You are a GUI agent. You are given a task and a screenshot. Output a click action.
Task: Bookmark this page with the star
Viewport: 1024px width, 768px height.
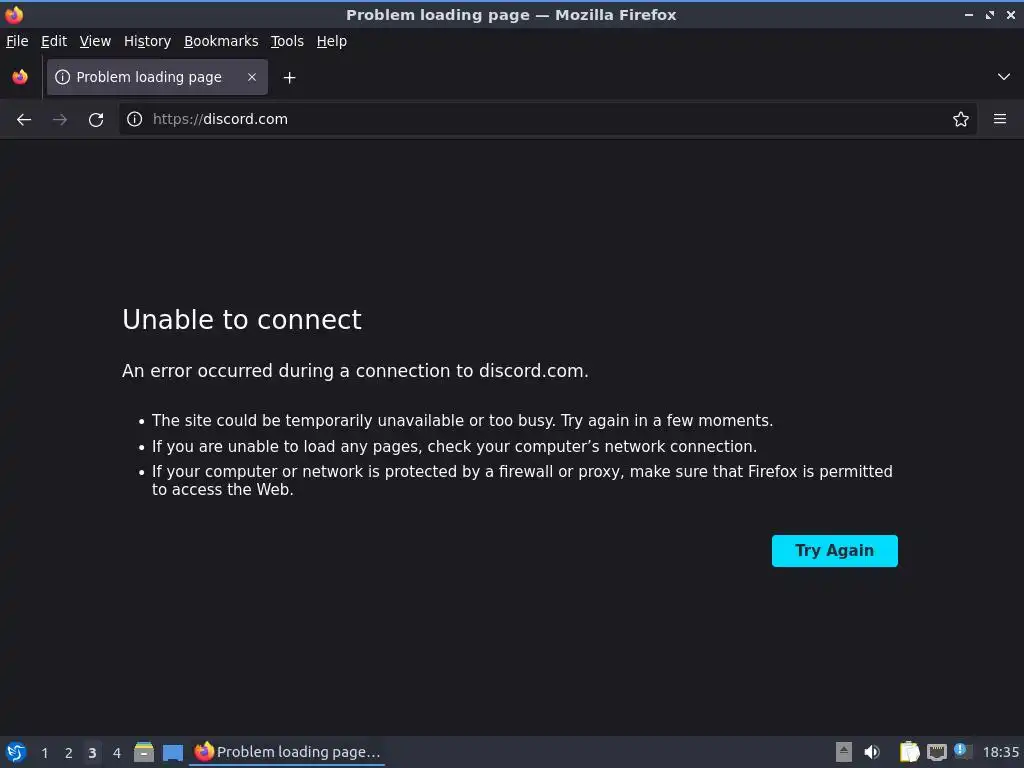(x=961, y=119)
